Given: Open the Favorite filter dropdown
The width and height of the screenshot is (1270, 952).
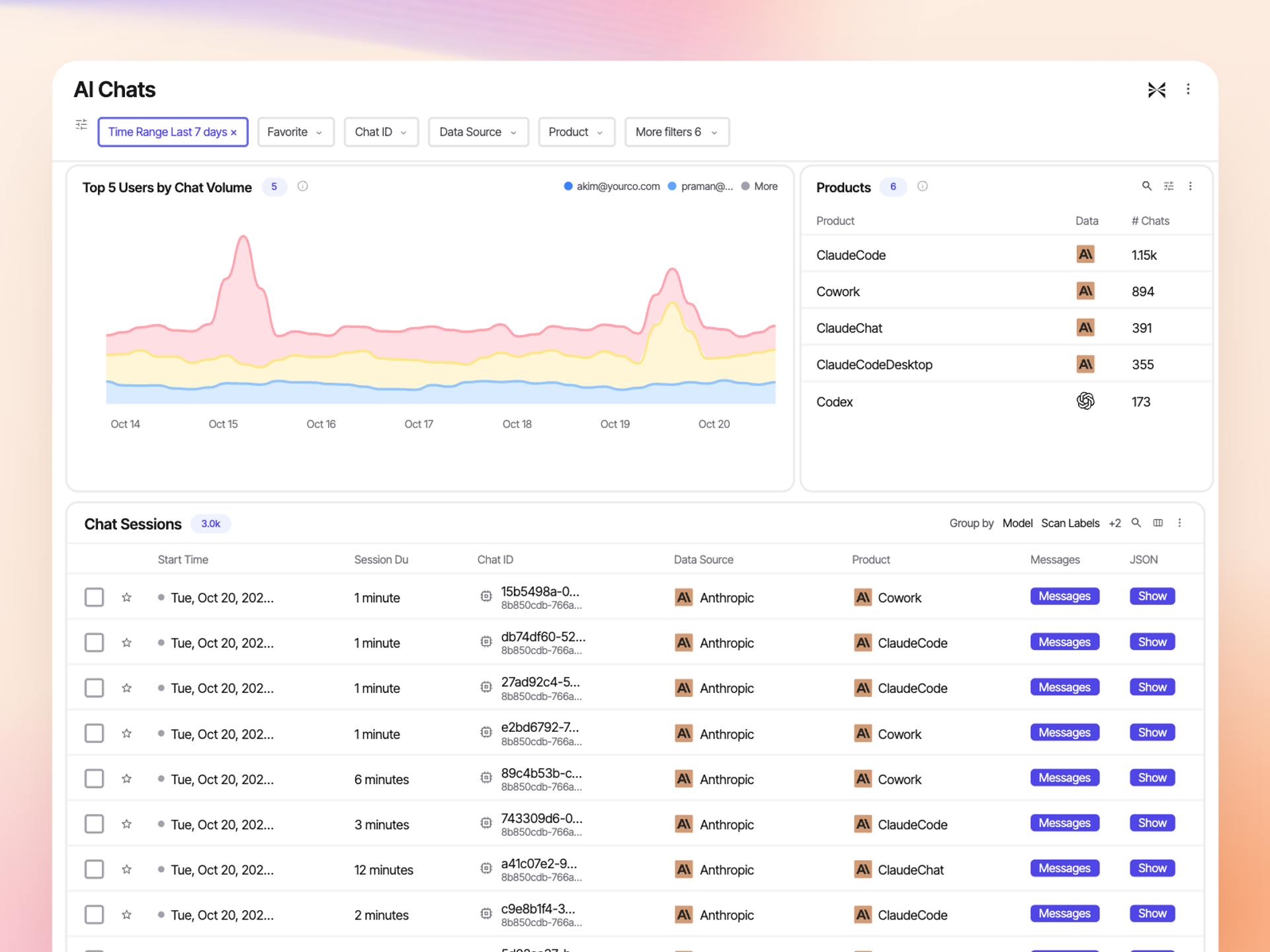Looking at the screenshot, I should click(x=295, y=132).
